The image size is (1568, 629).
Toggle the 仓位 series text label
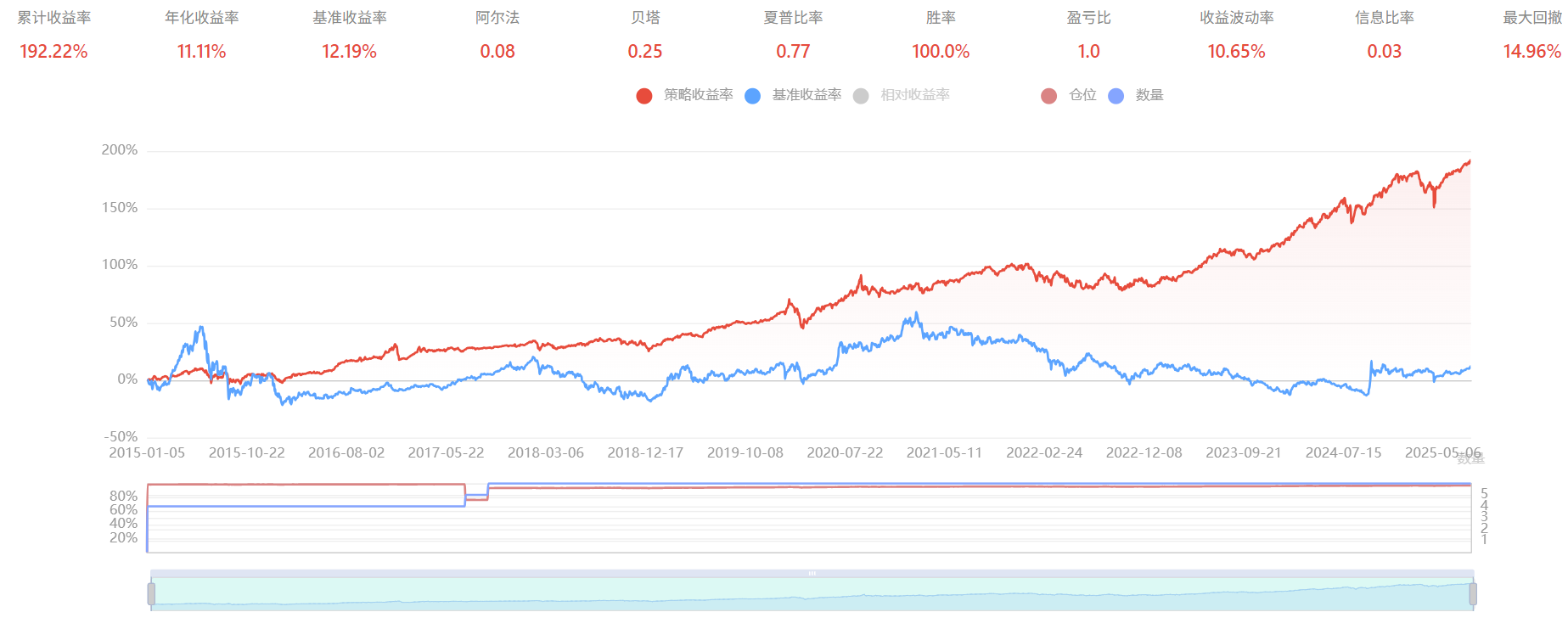pos(1082,95)
